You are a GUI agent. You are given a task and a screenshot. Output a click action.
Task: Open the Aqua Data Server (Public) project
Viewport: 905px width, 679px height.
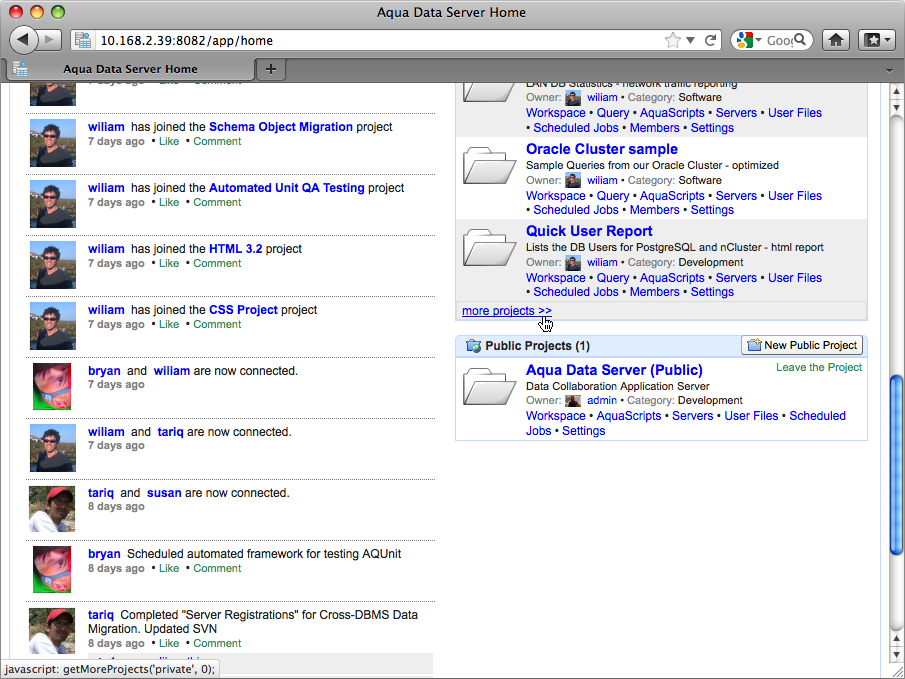pyautogui.click(x=614, y=370)
